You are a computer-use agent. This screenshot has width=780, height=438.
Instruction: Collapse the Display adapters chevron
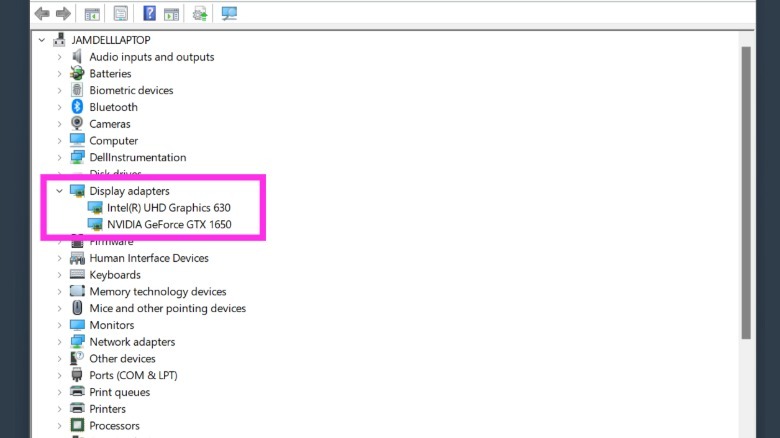pos(59,191)
